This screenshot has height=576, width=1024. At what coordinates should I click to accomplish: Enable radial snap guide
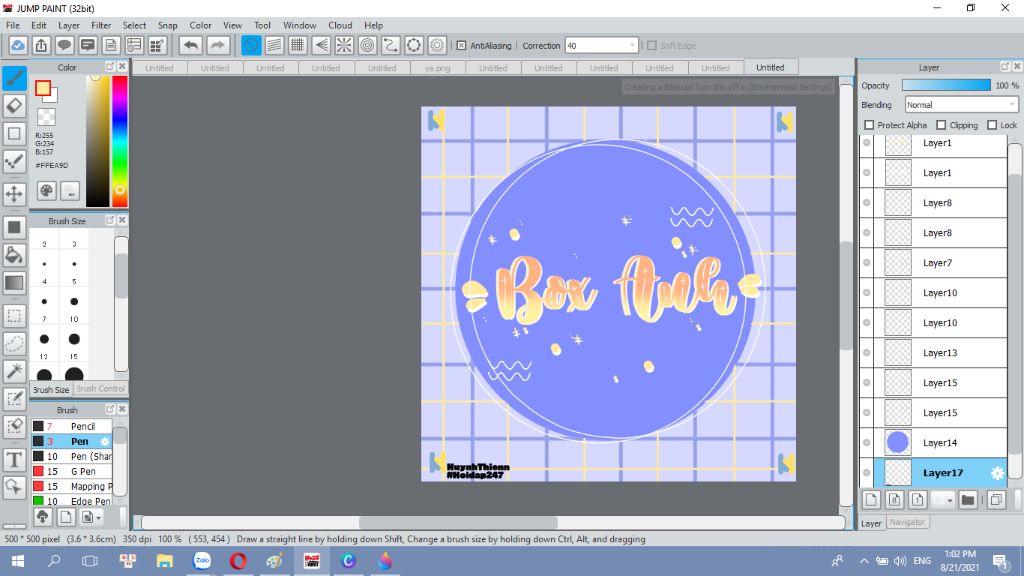(x=344, y=45)
